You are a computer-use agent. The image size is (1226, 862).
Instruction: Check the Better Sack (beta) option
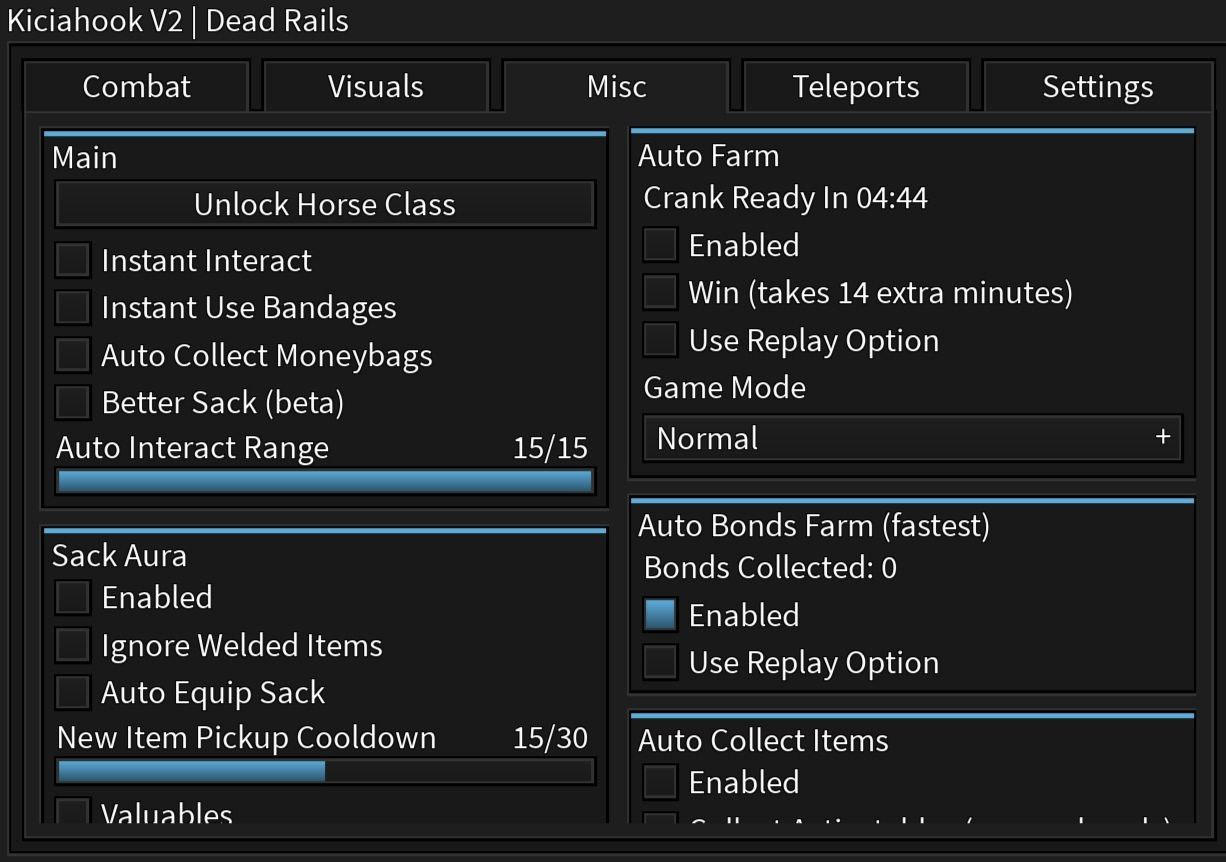click(73, 402)
